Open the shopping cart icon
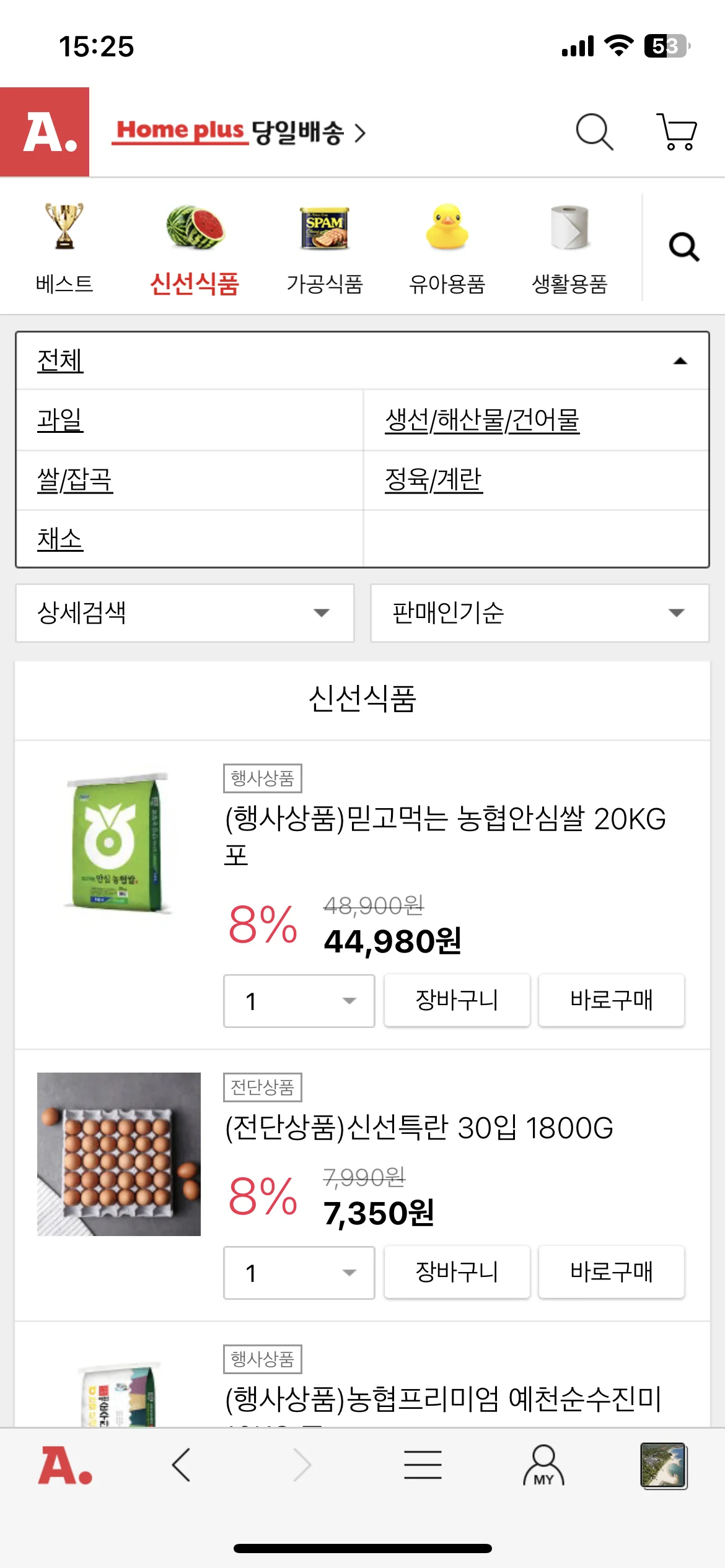The image size is (725, 1568). (677, 132)
